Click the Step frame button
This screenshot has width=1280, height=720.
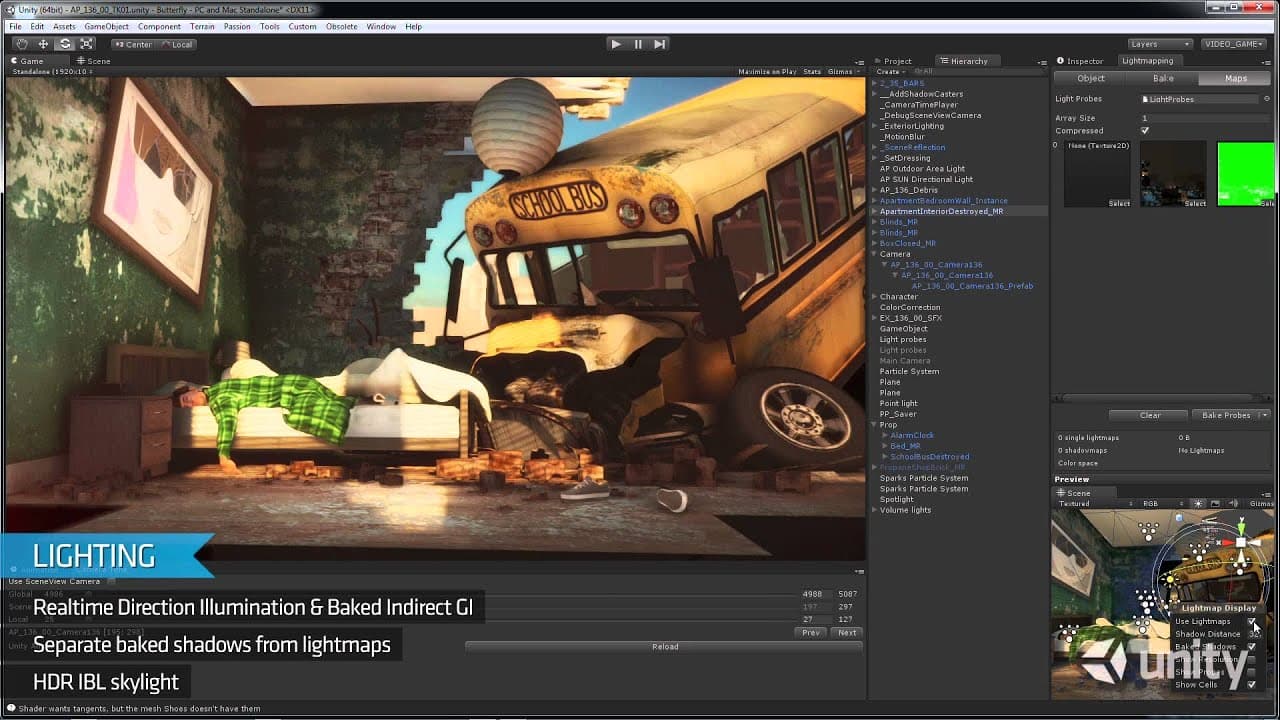pos(660,44)
